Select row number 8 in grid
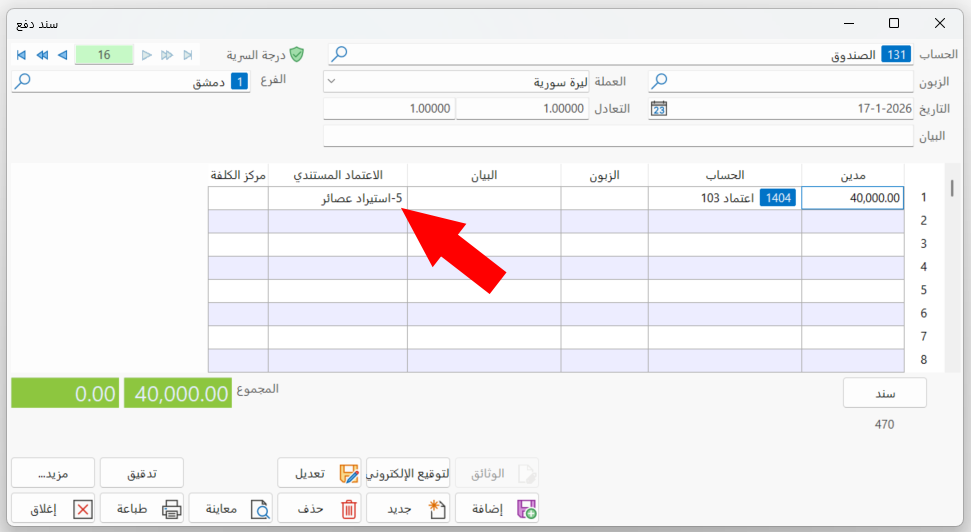 click(x=923, y=360)
